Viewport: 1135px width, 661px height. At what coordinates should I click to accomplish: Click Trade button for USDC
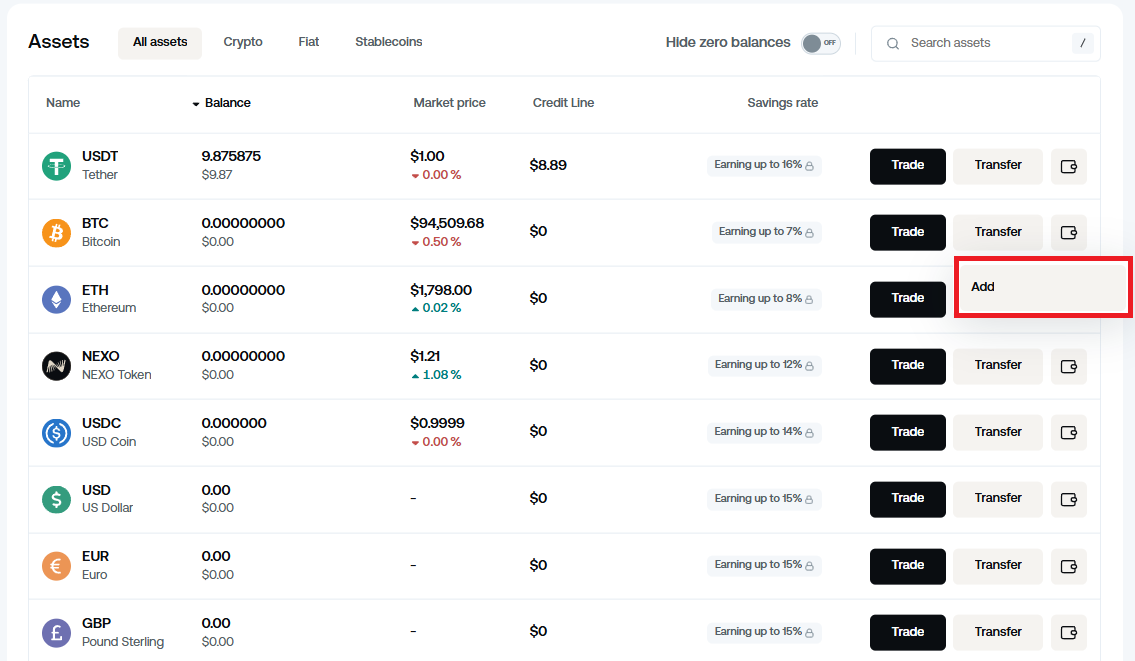point(908,432)
